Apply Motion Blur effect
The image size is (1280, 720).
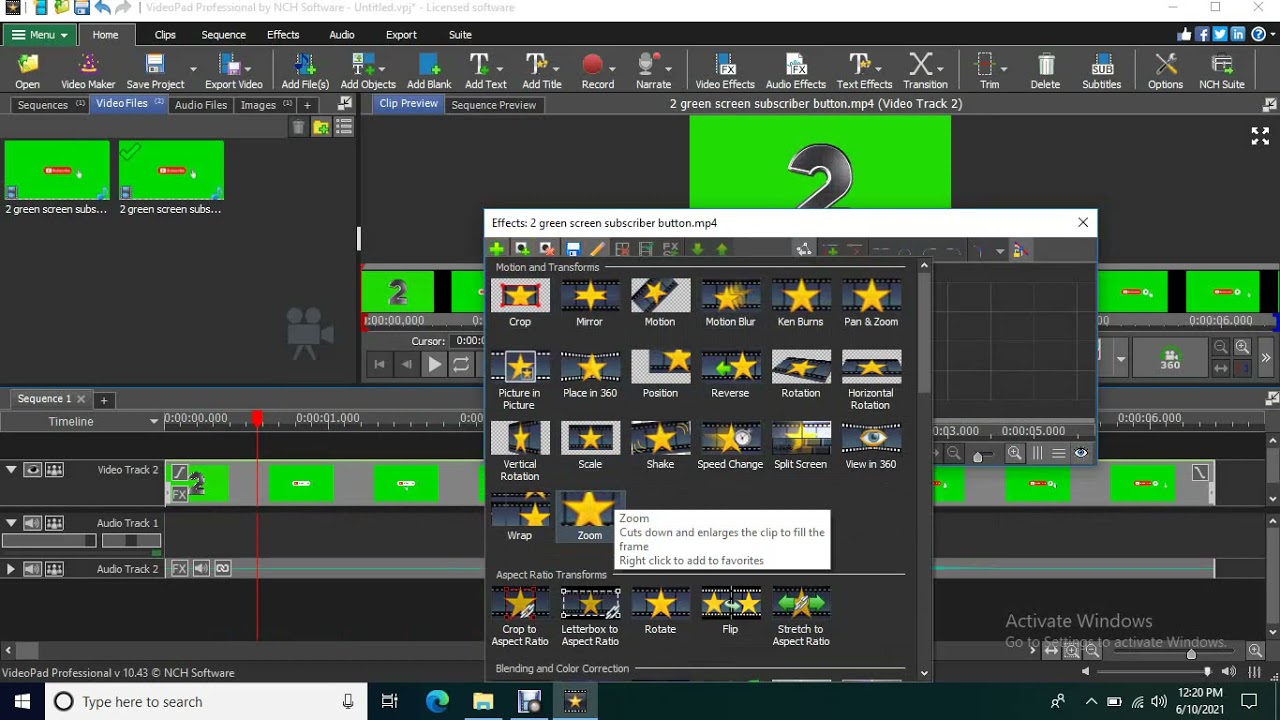pyautogui.click(x=730, y=303)
